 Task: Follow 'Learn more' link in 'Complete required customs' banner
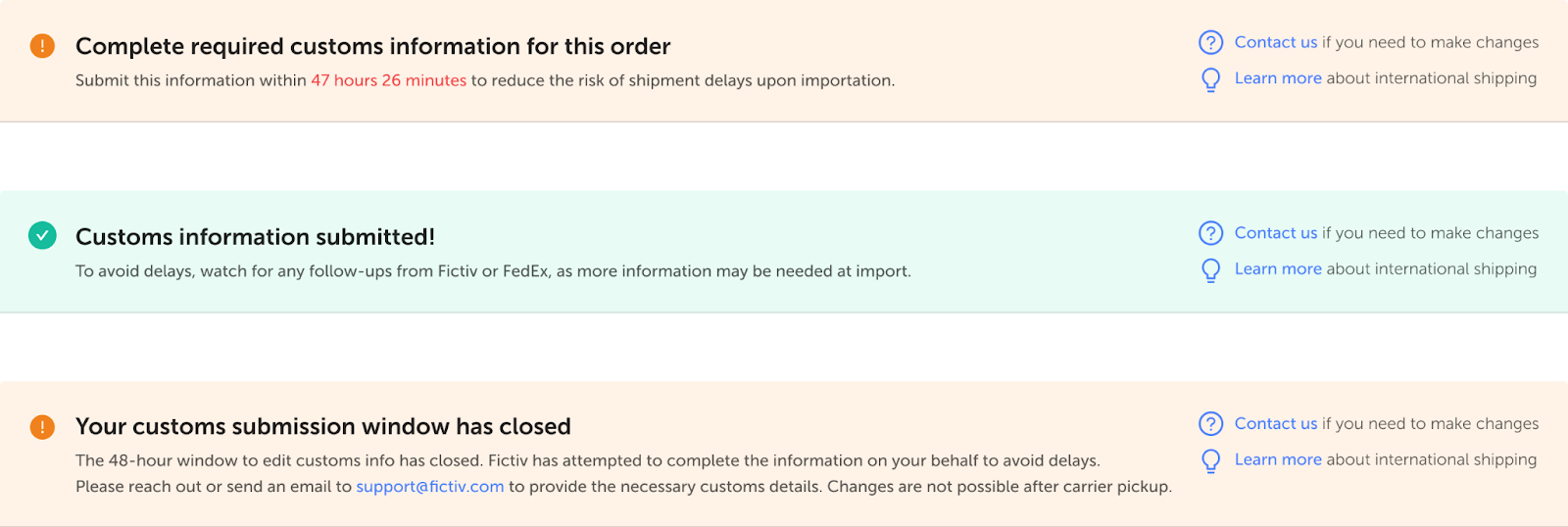(1278, 78)
